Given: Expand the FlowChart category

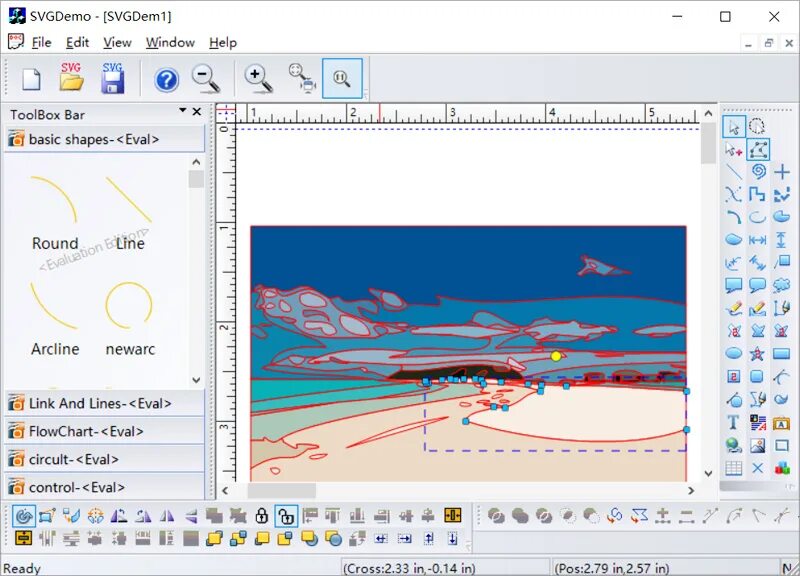Looking at the screenshot, I should coord(105,432).
